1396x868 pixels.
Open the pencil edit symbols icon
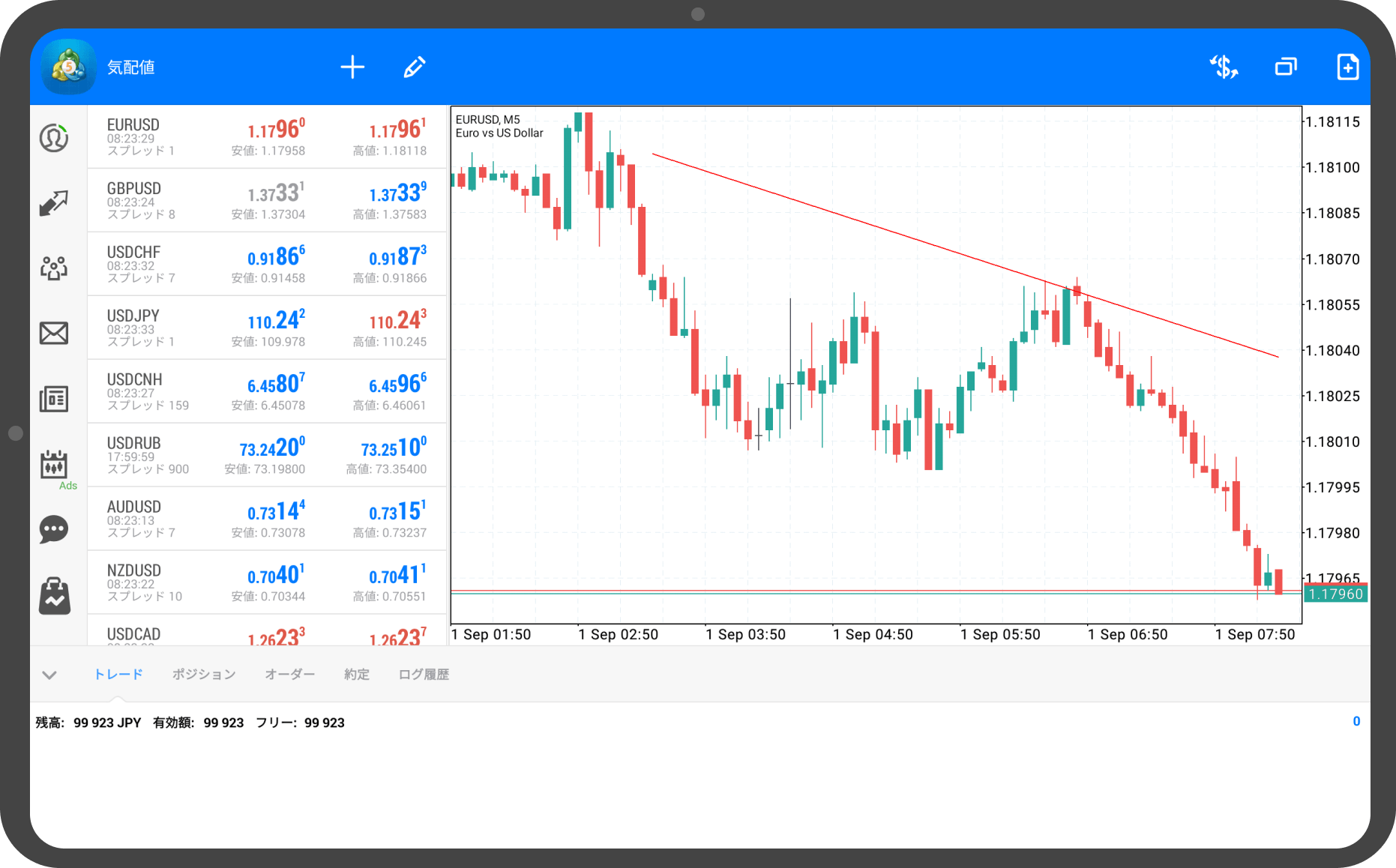tap(415, 67)
